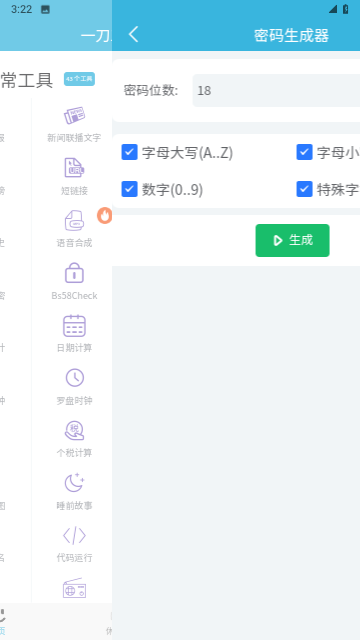
Task: Tap the 3:22 clock in status bar
Action: pos(22,9)
